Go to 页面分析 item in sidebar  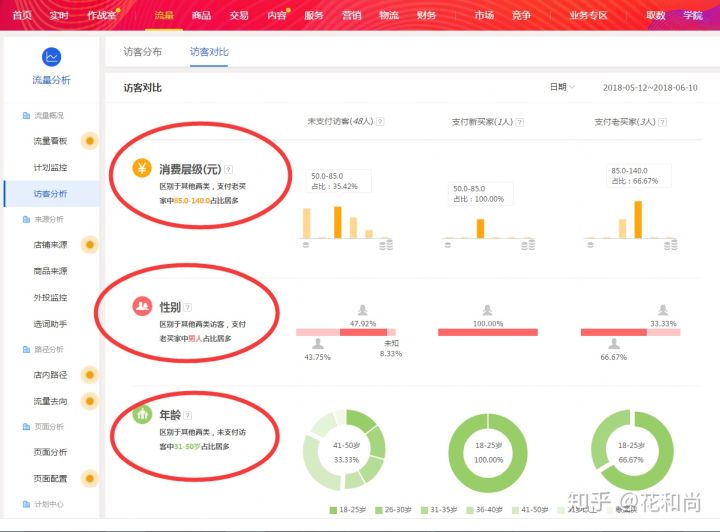click(50, 452)
